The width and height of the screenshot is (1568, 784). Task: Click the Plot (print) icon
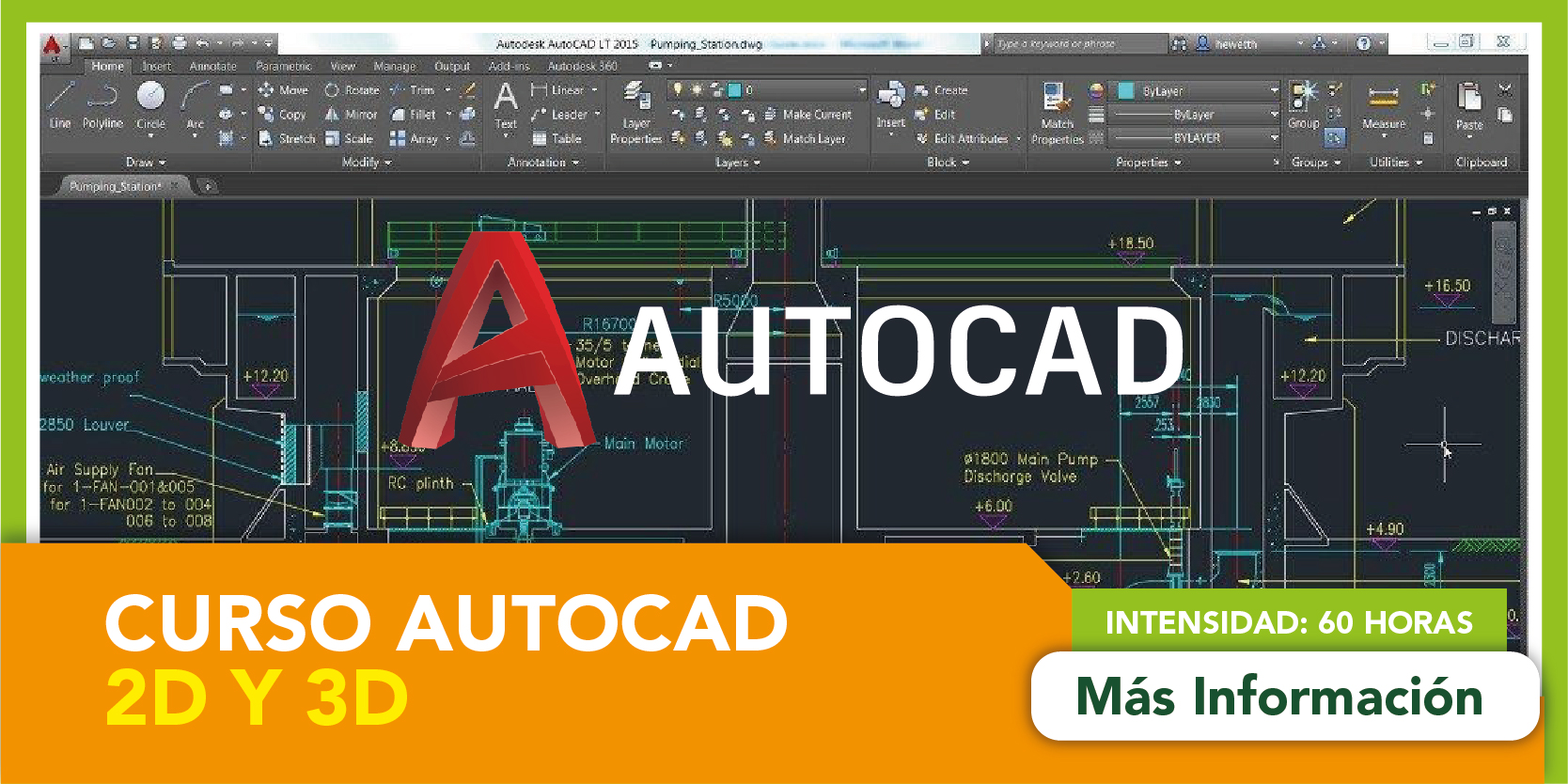pos(180,43)
